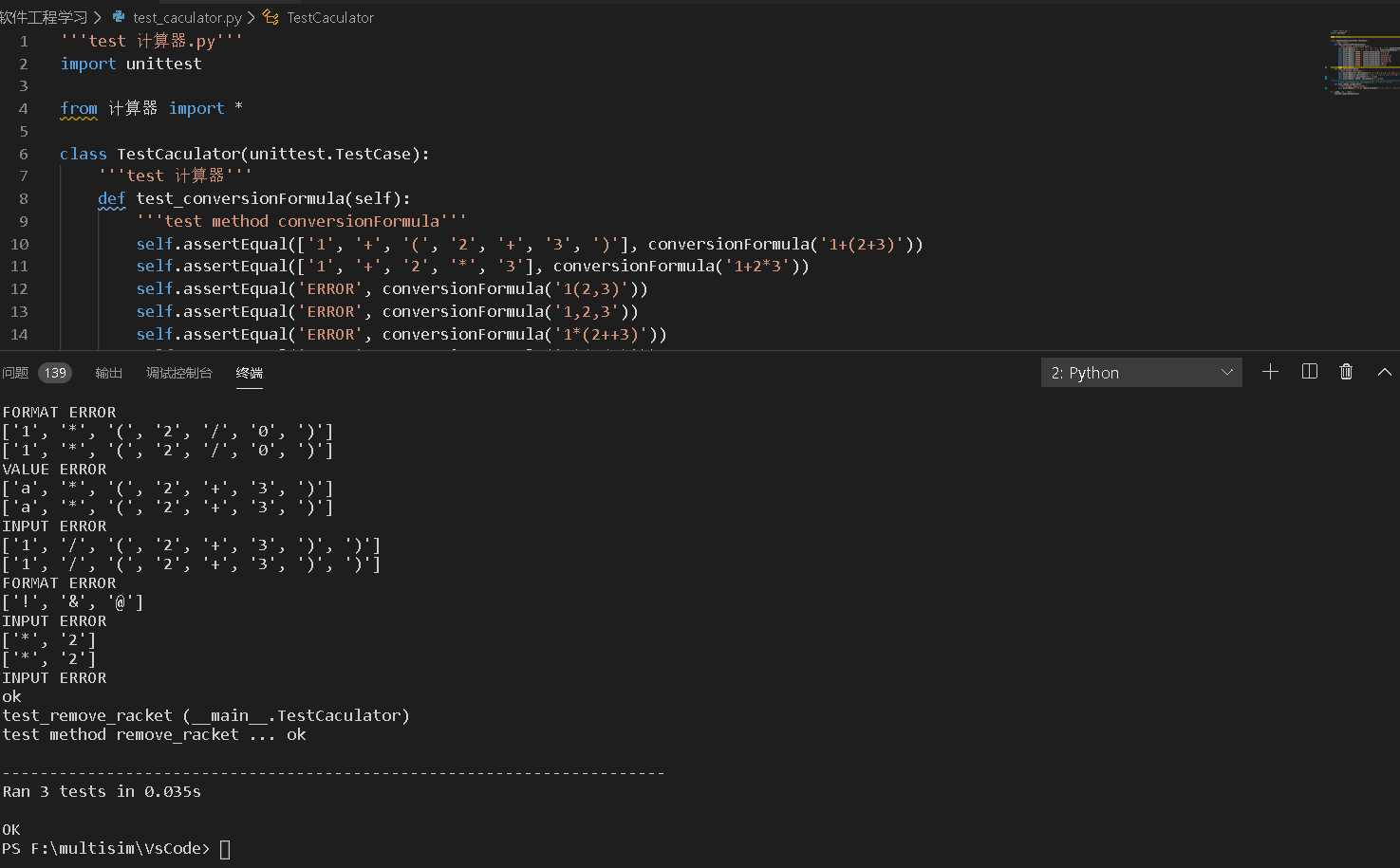1400x868 pixels.
Task: Click 'import unittest' on line 2
Action: pyautogui.click(x=131, y=64)
